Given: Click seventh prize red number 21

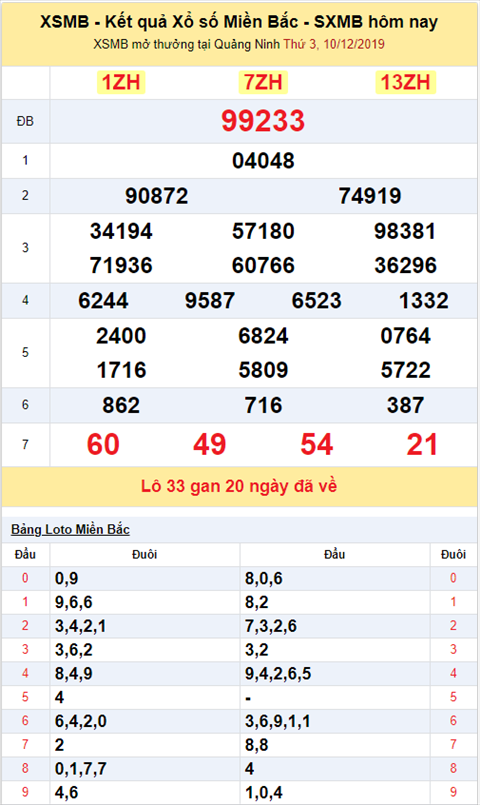Looking at the screenshot, I should tap(422, 445).
